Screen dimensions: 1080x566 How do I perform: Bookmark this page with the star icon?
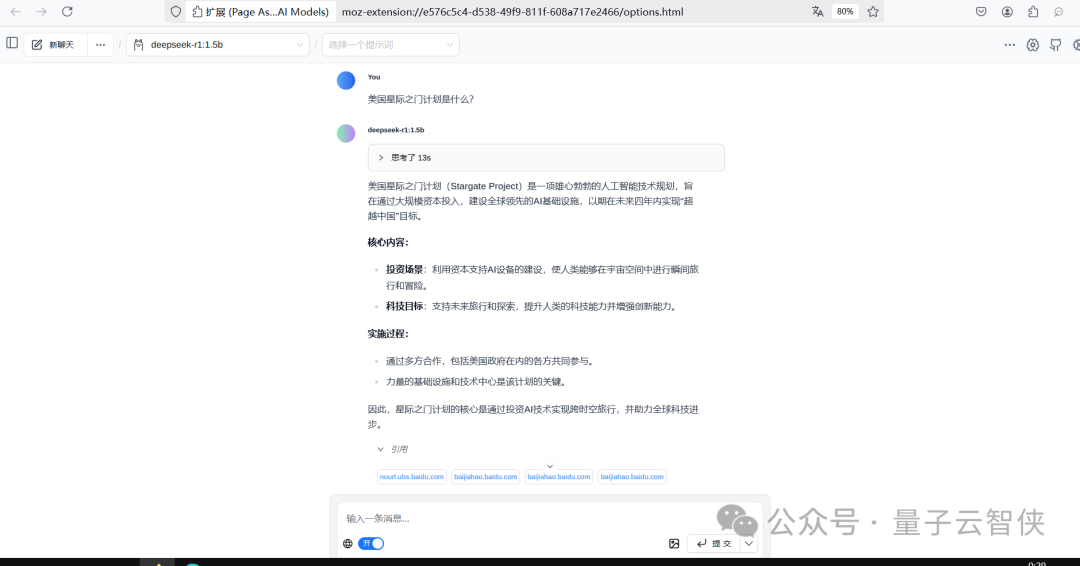873,12
